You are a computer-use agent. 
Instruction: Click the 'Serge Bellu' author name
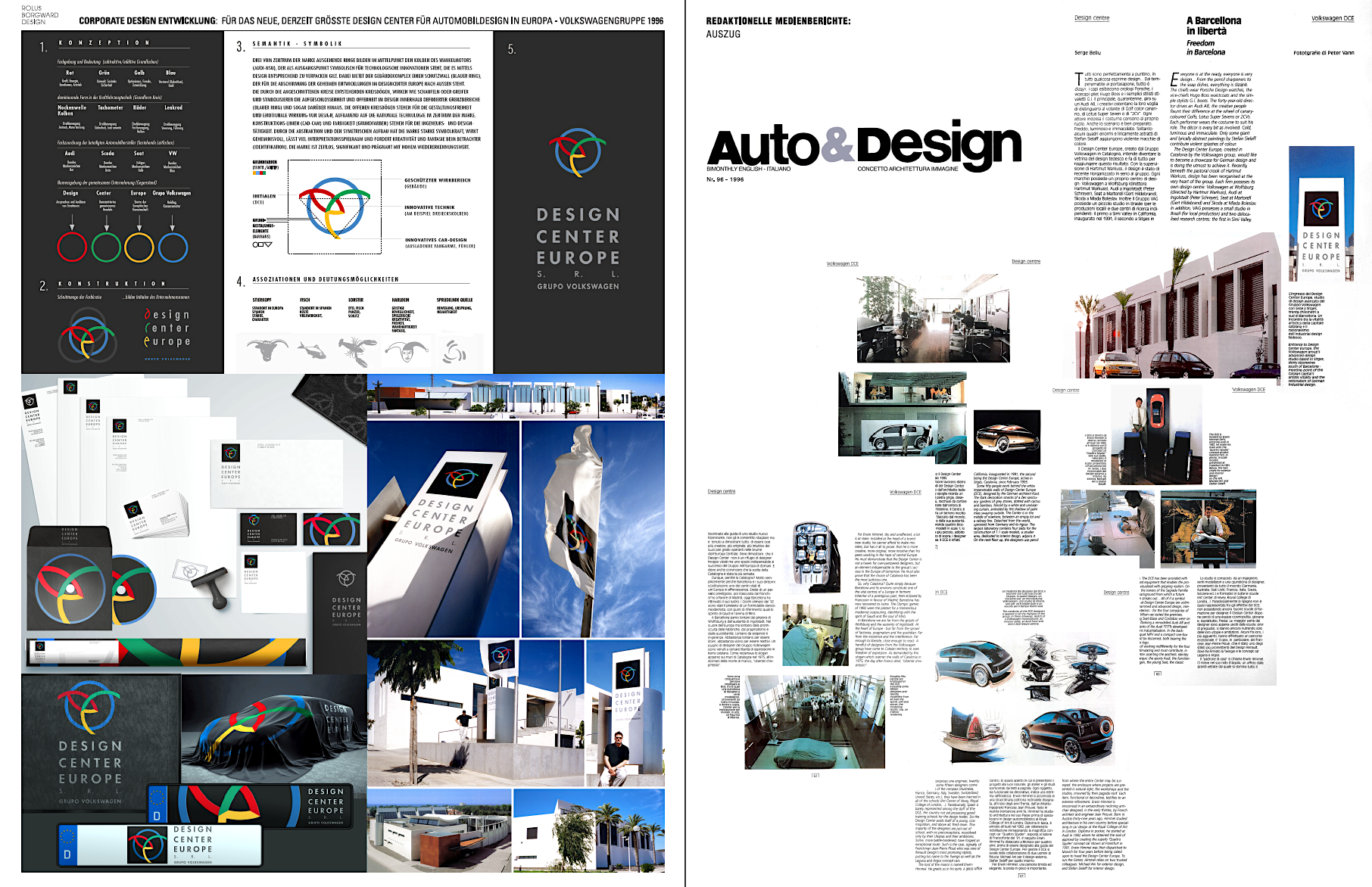tap(1087, 53)
